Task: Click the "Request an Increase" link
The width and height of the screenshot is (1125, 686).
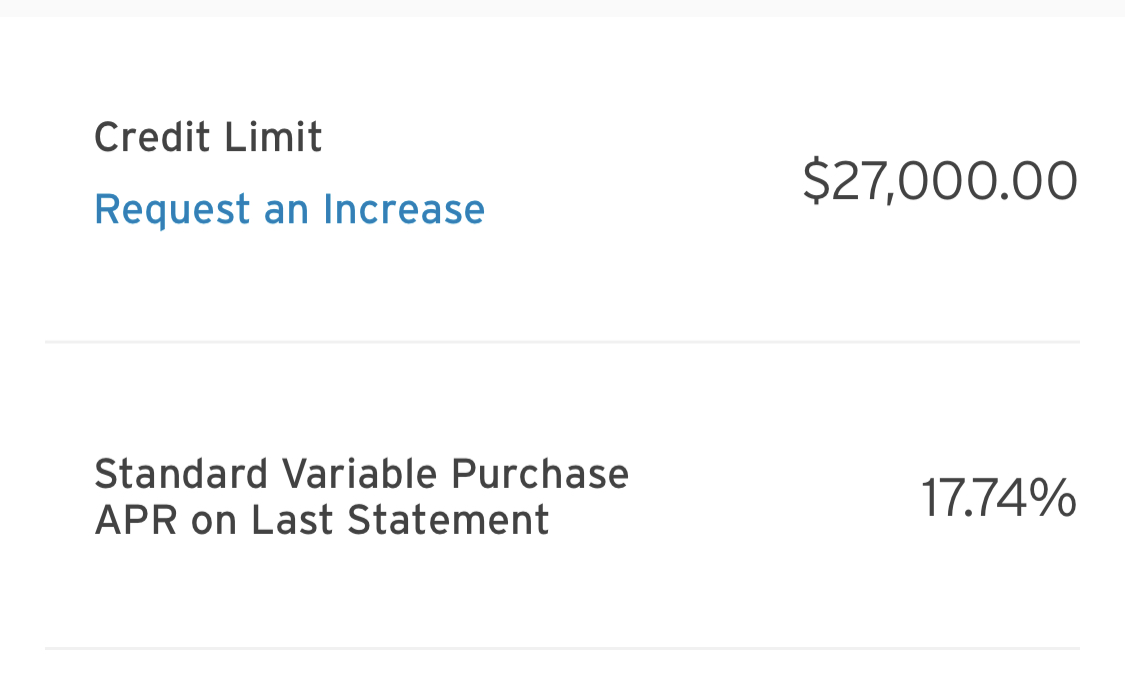Action: coord(289,210)
